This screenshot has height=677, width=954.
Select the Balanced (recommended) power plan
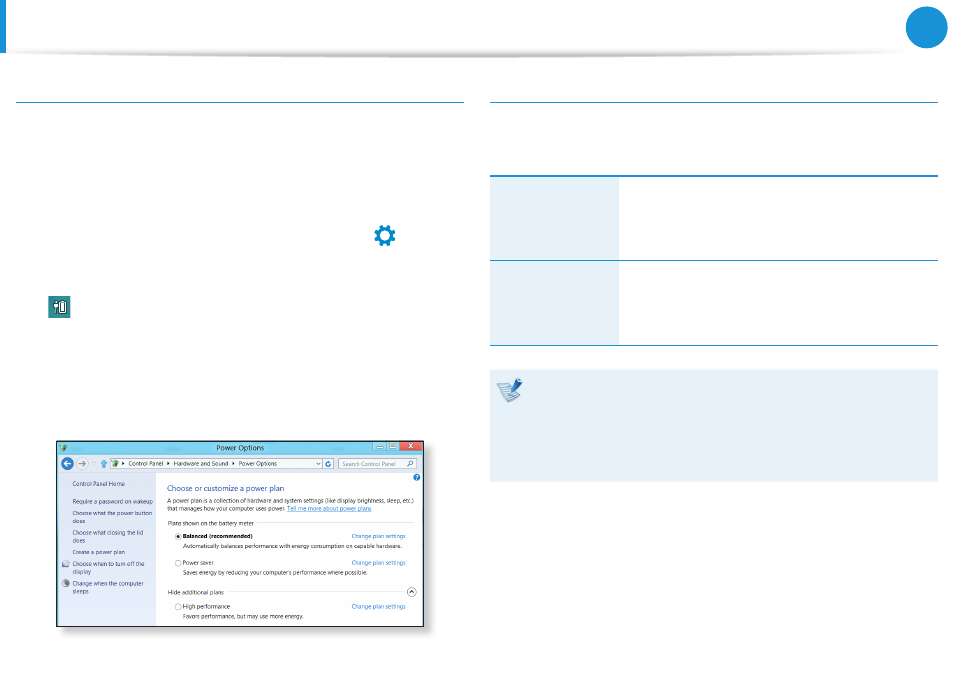pyautogui.click(x=178, y=536)
